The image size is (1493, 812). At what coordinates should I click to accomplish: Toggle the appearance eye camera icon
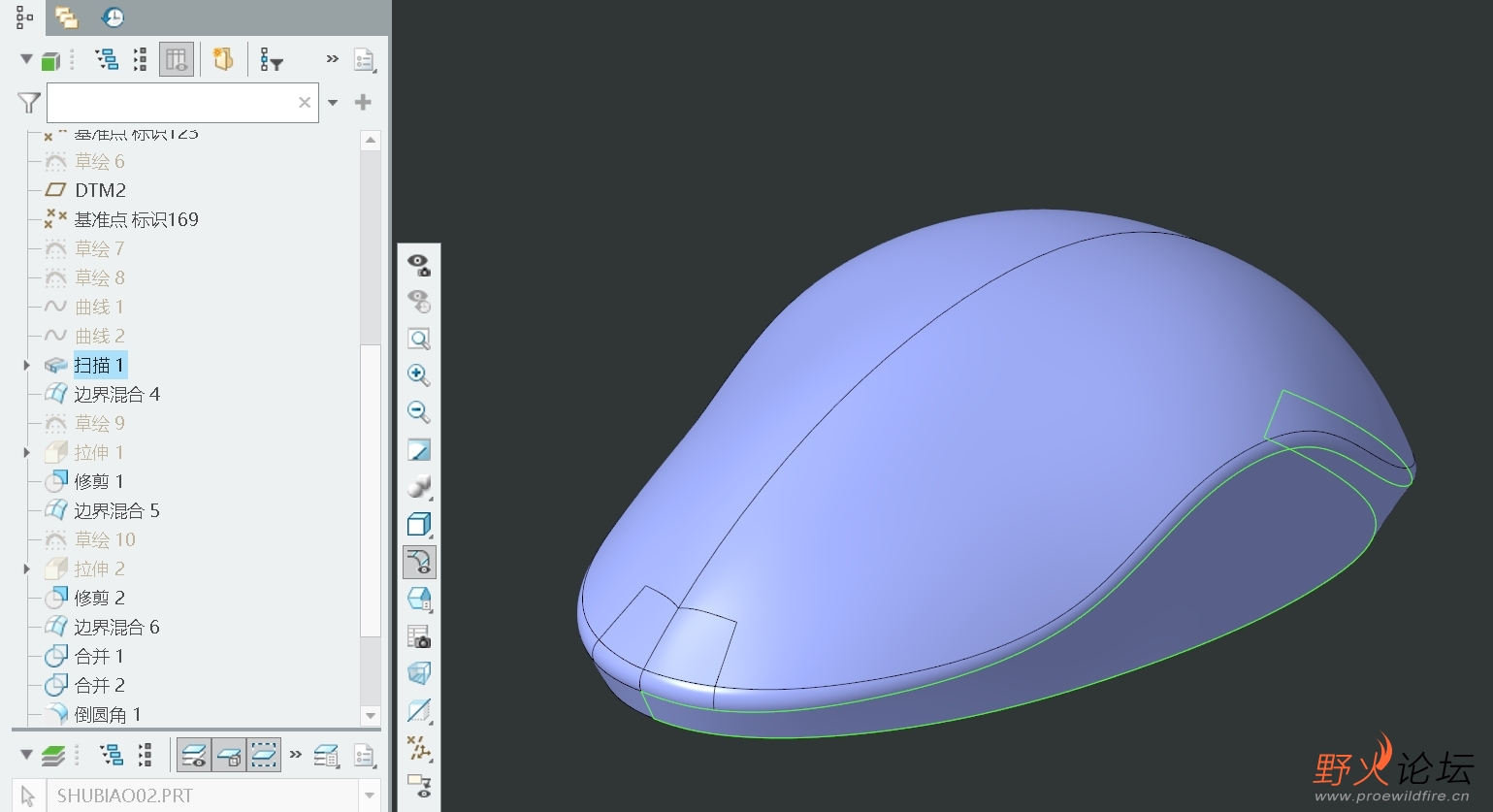(418, 265)
